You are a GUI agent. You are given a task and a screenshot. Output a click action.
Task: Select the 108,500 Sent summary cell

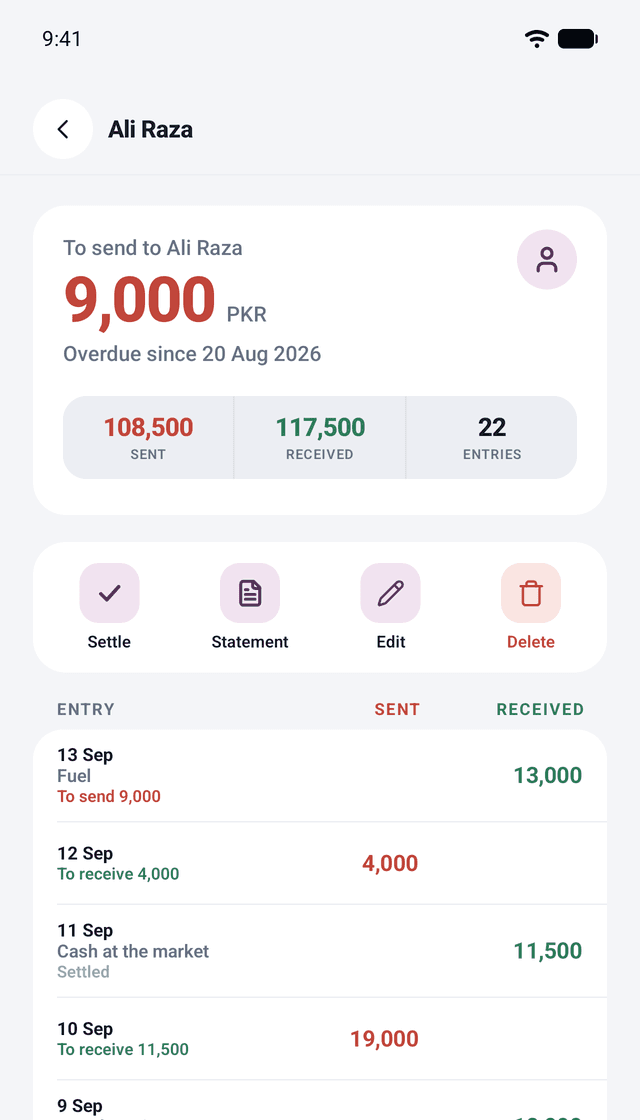click(x=149, y=437)
